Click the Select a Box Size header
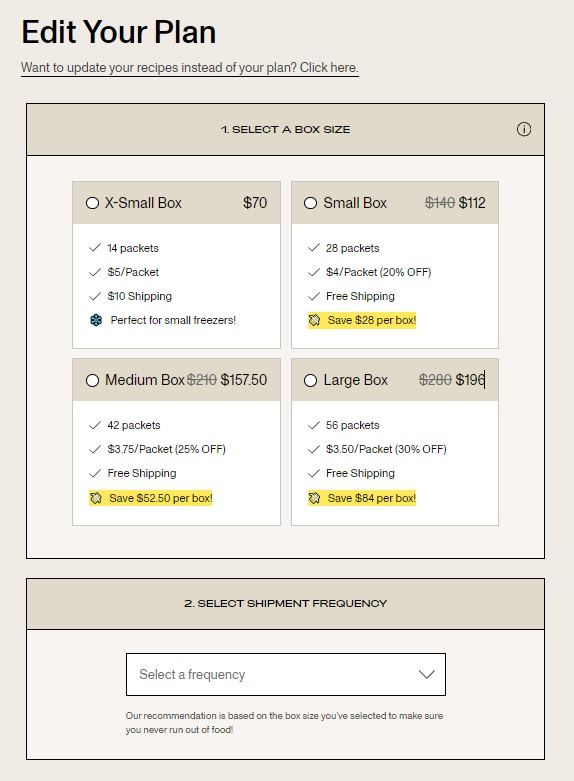The image size is (574, 781). tap(286, 130)
